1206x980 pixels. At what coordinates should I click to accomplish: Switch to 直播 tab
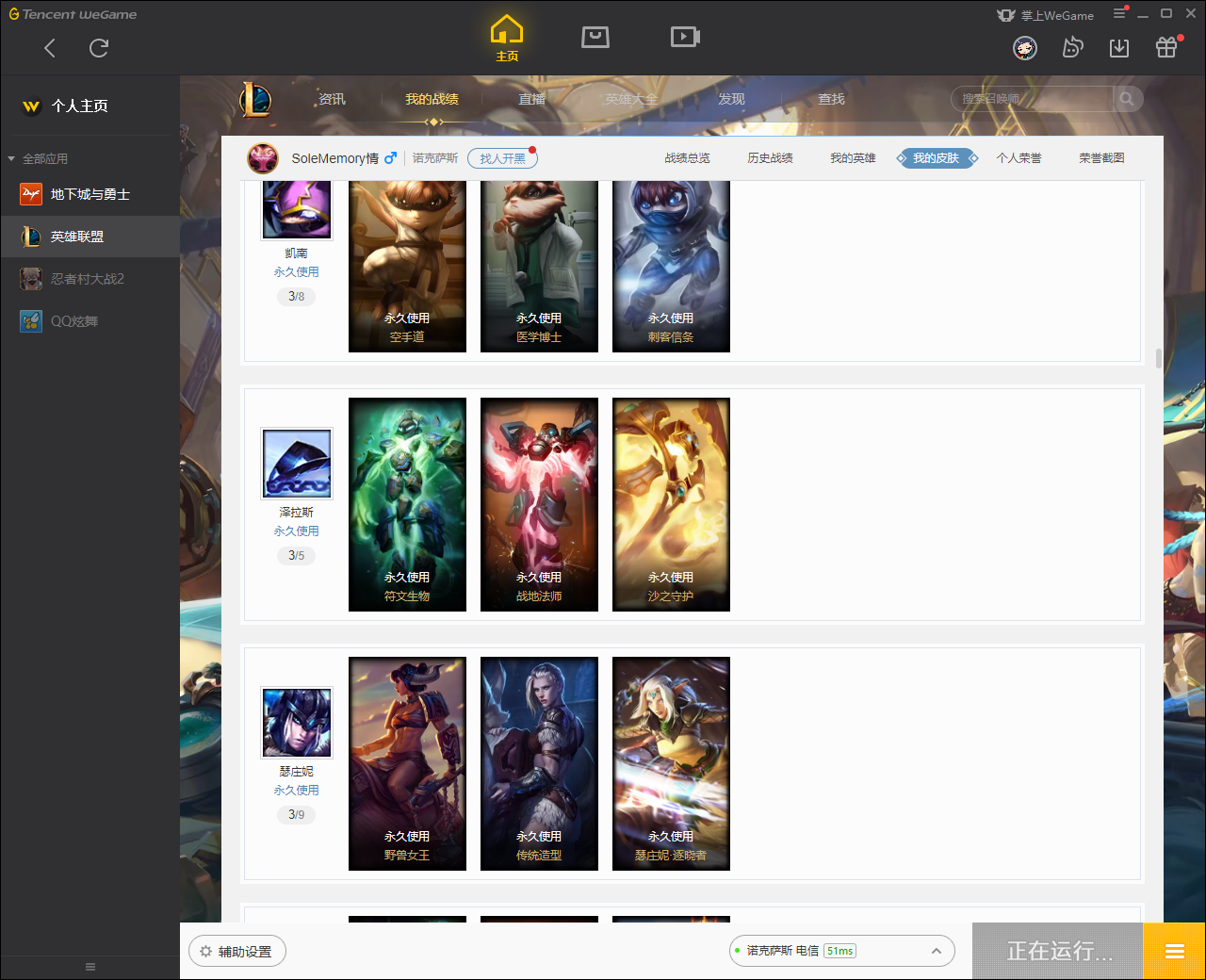point(531,99)
